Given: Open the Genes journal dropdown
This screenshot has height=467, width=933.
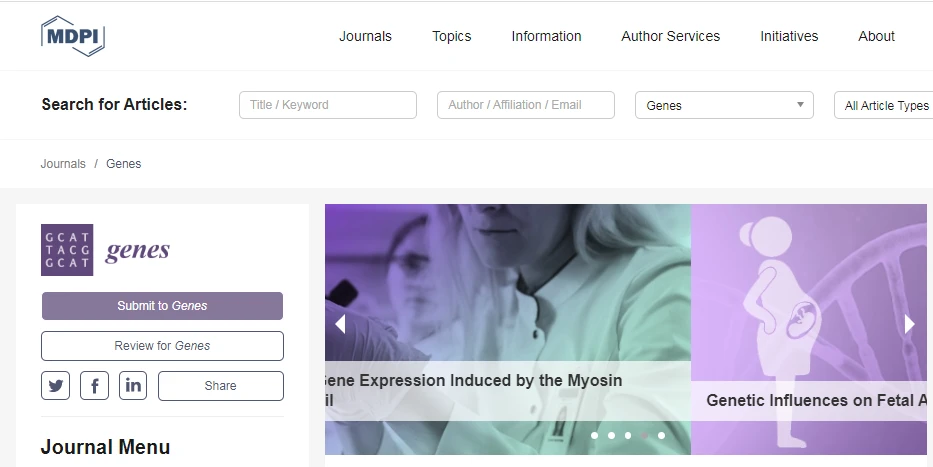Looking at the screenshot, I should 724,105.
